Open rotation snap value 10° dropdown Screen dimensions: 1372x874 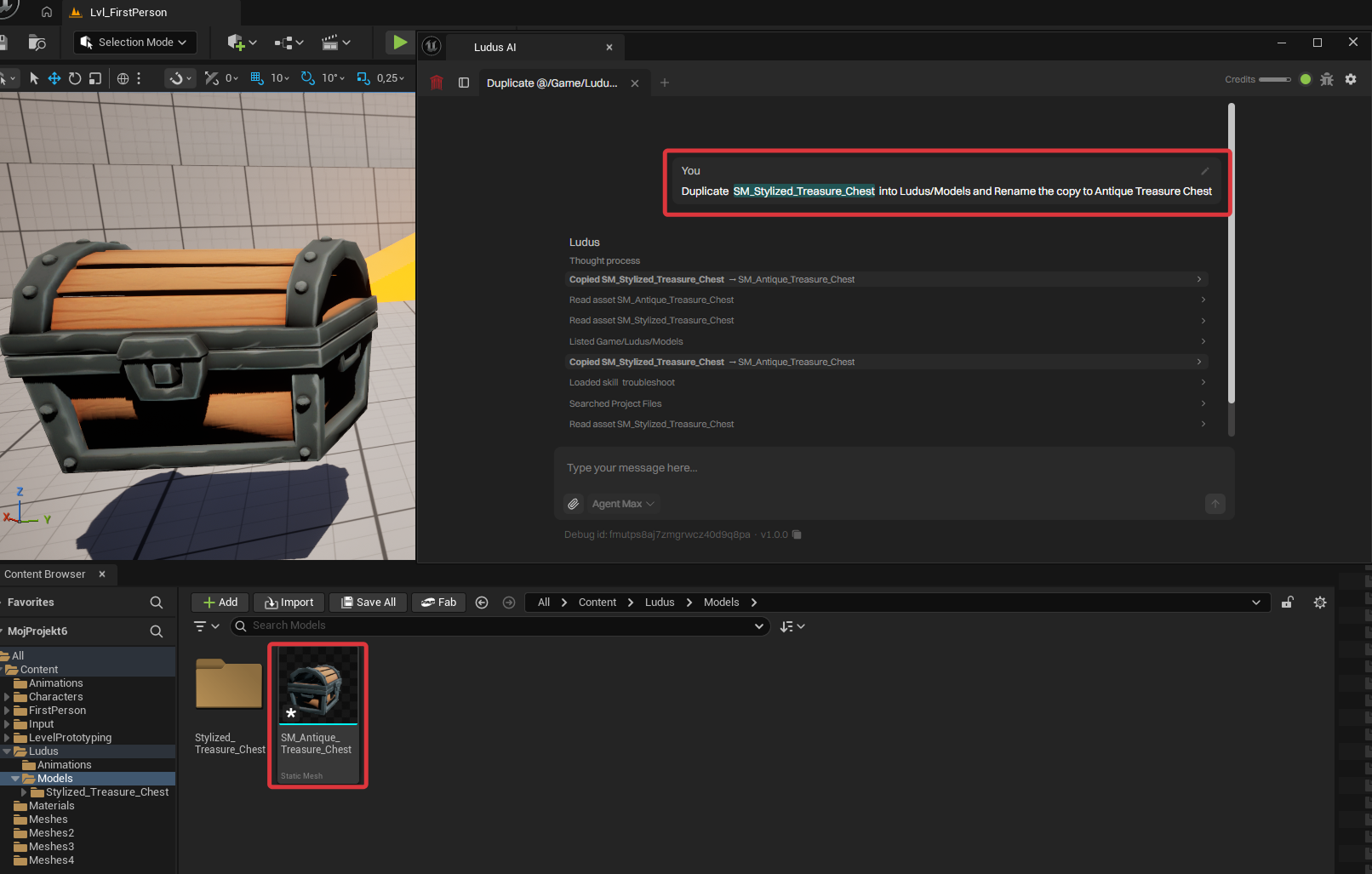point(333,78)
